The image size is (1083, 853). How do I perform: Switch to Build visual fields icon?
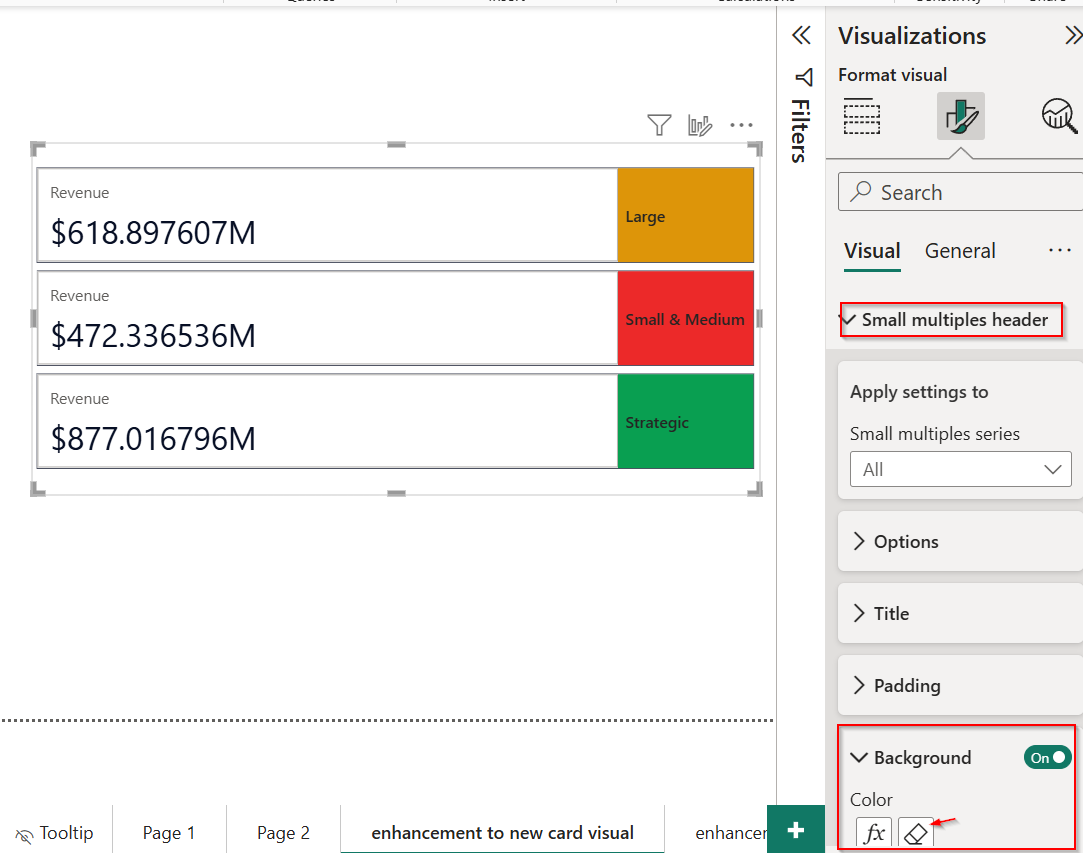tap(862, 116)
